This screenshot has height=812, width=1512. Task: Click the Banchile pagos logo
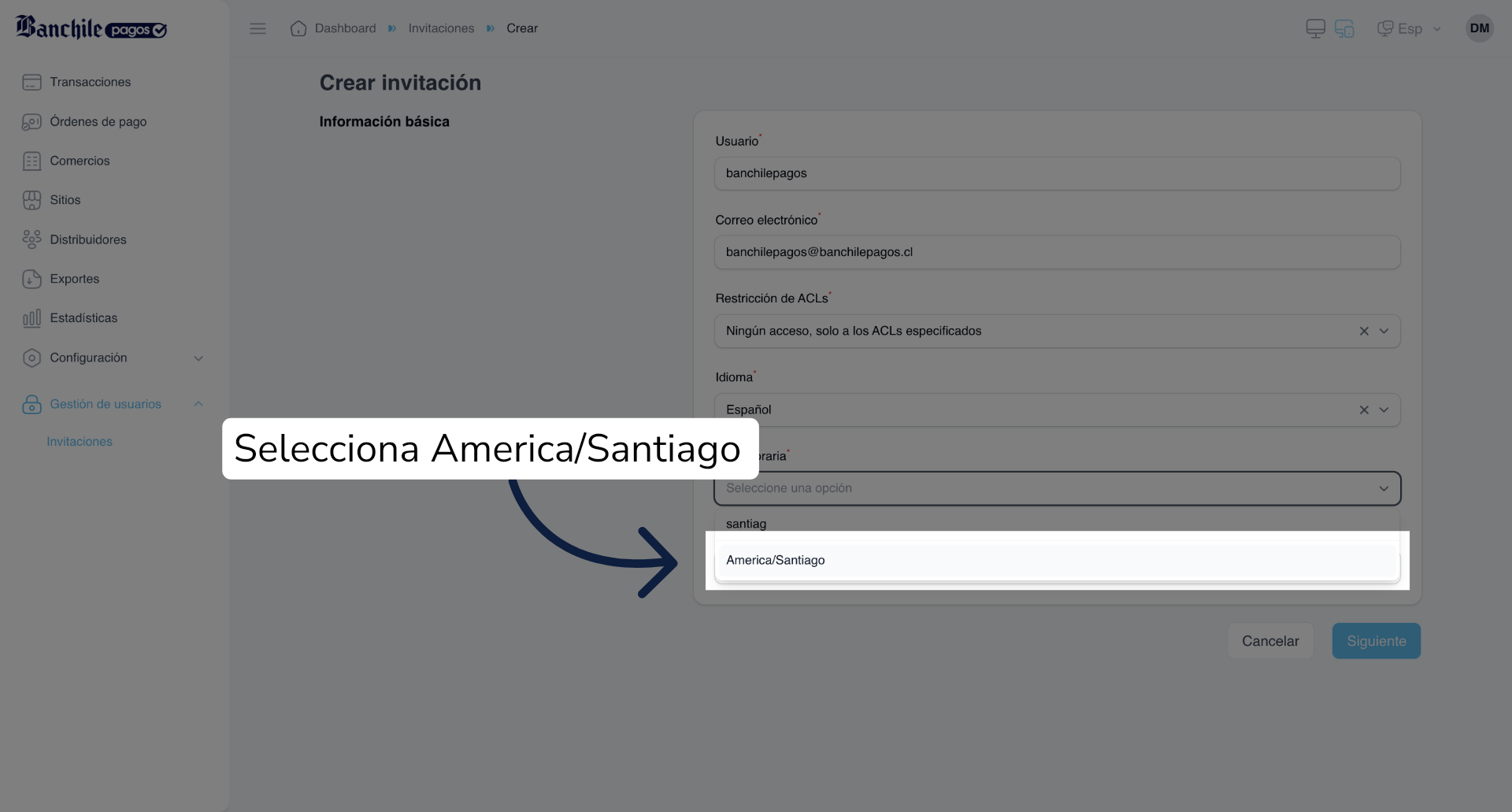point(91,28)
